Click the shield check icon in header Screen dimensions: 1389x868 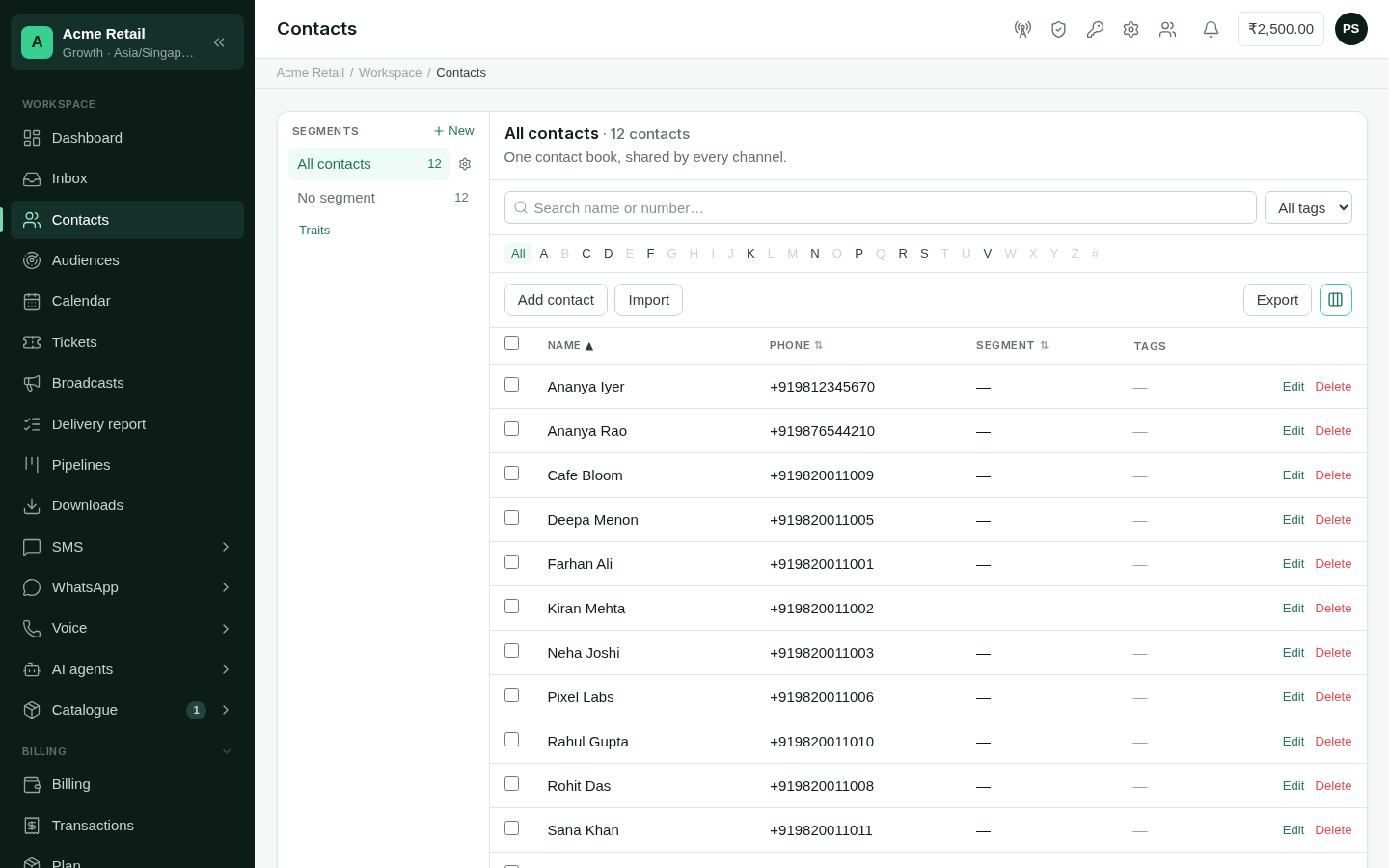pyautogui.click(x=1058, y=29)
